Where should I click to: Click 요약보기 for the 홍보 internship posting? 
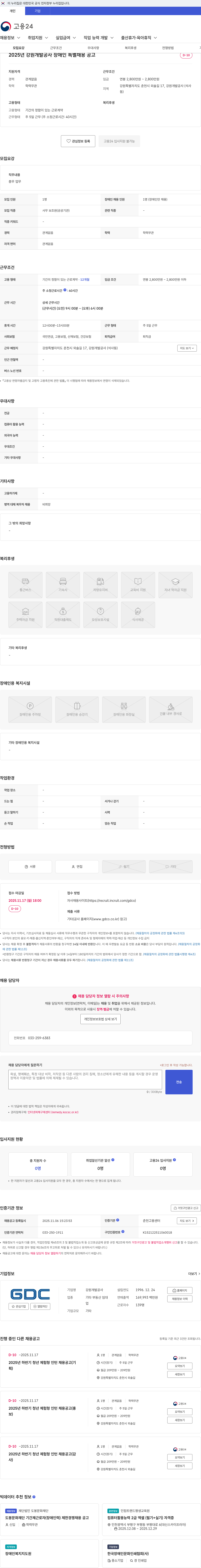pyautogui.click(x=180, y=1412)
